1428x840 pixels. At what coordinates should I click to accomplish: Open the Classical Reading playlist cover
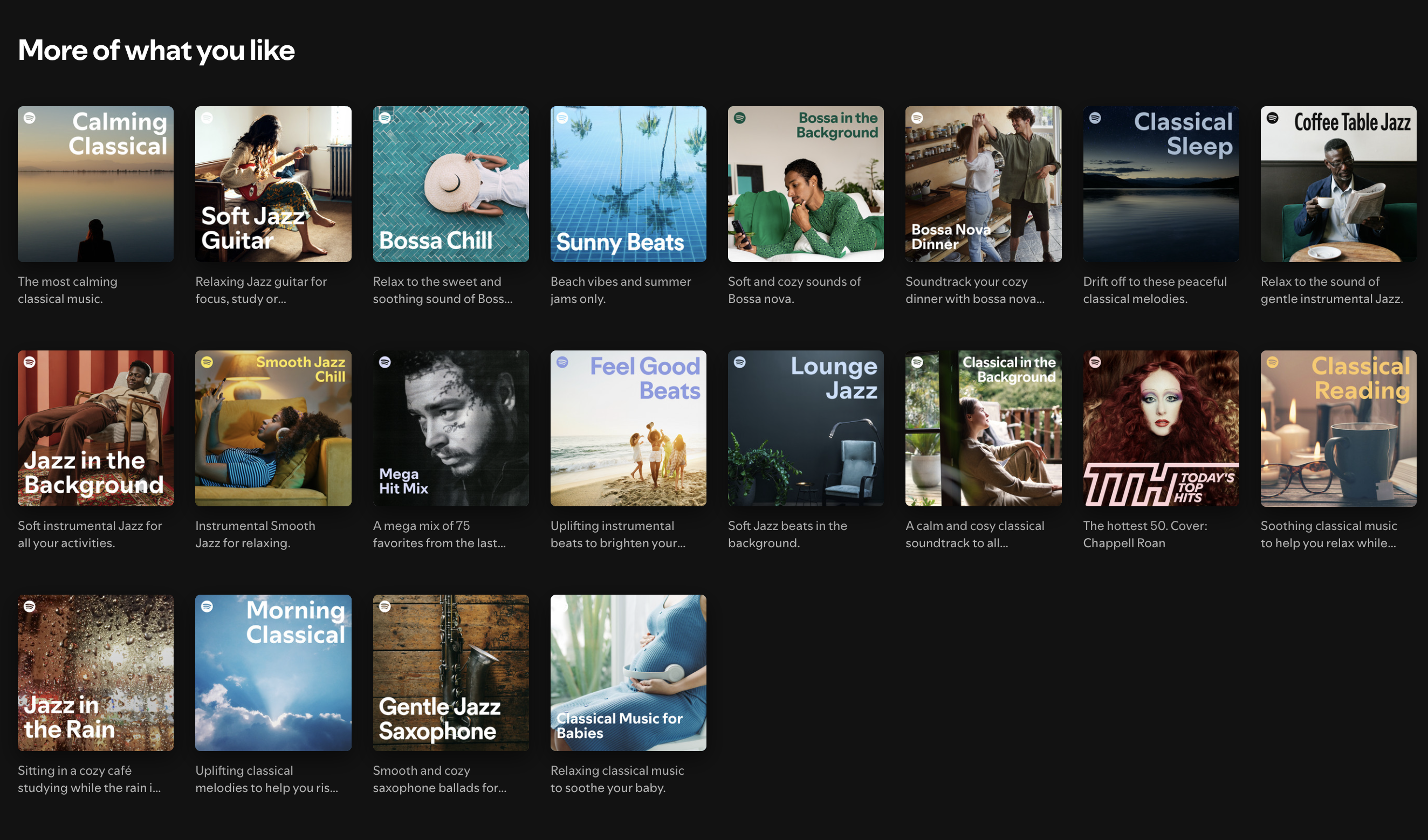coord(1338,428)
